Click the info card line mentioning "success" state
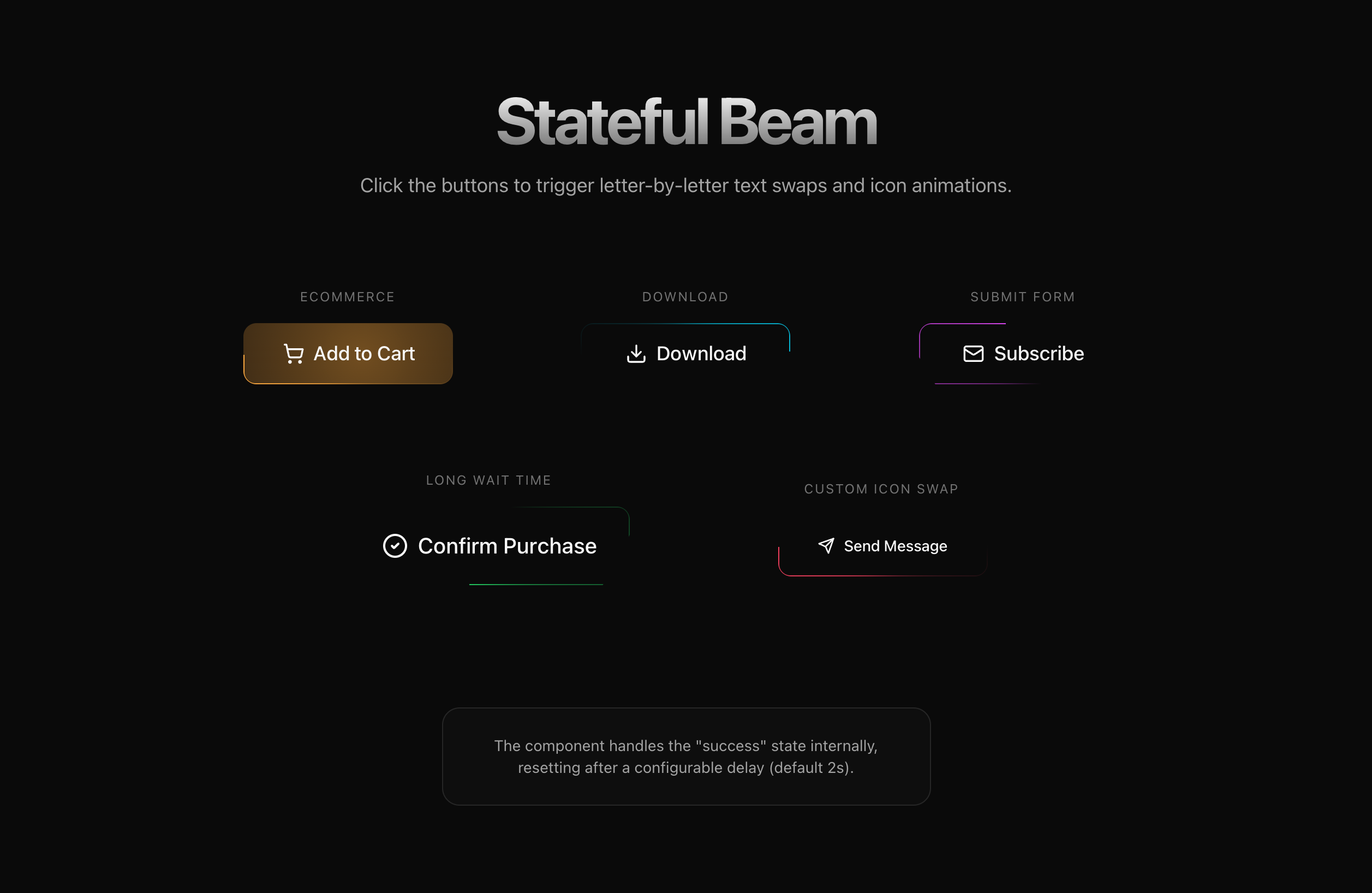 [x=685, y=746]
